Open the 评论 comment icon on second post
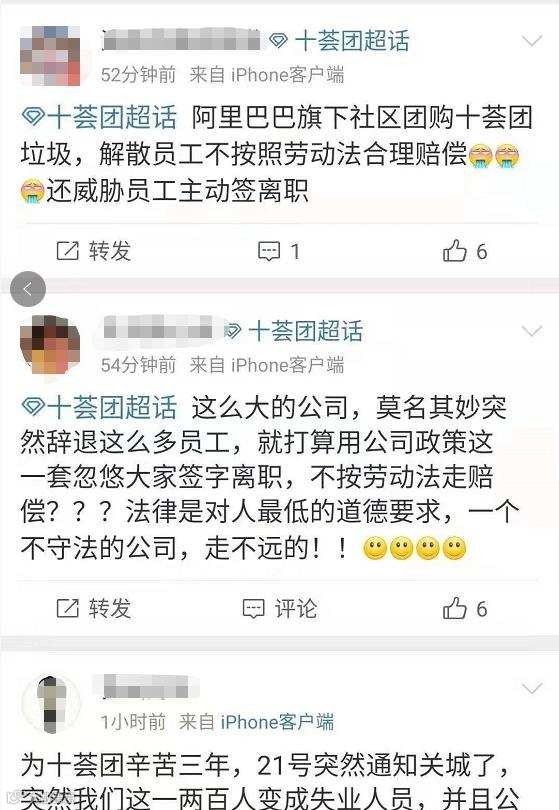The height and width of the screenshot is (810, 559). pos(254,609)
